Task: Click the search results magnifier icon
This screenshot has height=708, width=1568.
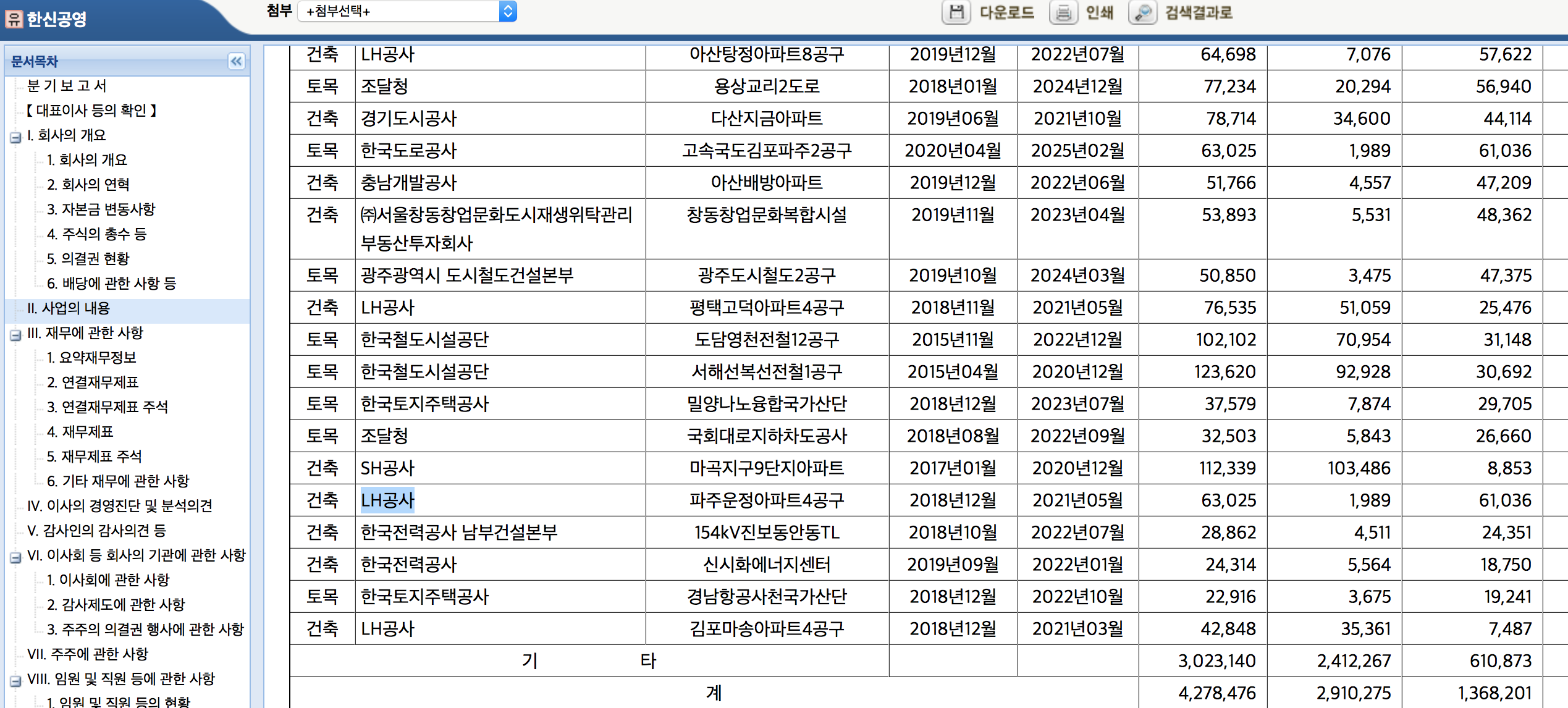Action: click(1142, 12)
